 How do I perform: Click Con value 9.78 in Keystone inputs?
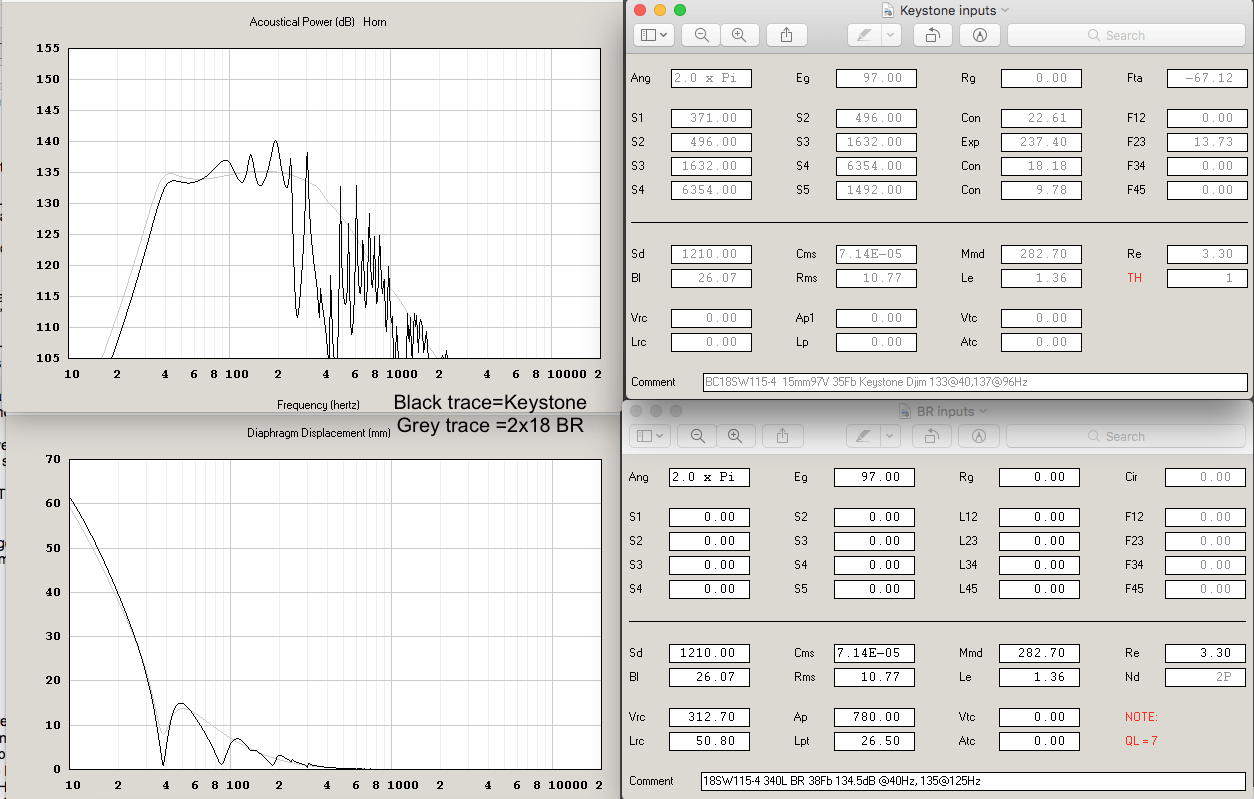coord(1041,190)
